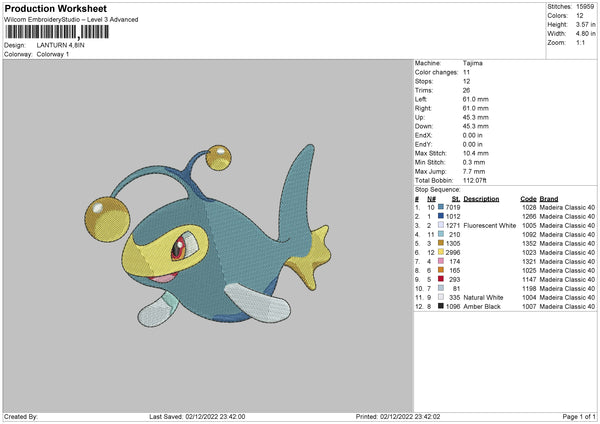Click the orange swatch in stop 8
This screenshot has width=600, height=424.
(x=441, y=271)
